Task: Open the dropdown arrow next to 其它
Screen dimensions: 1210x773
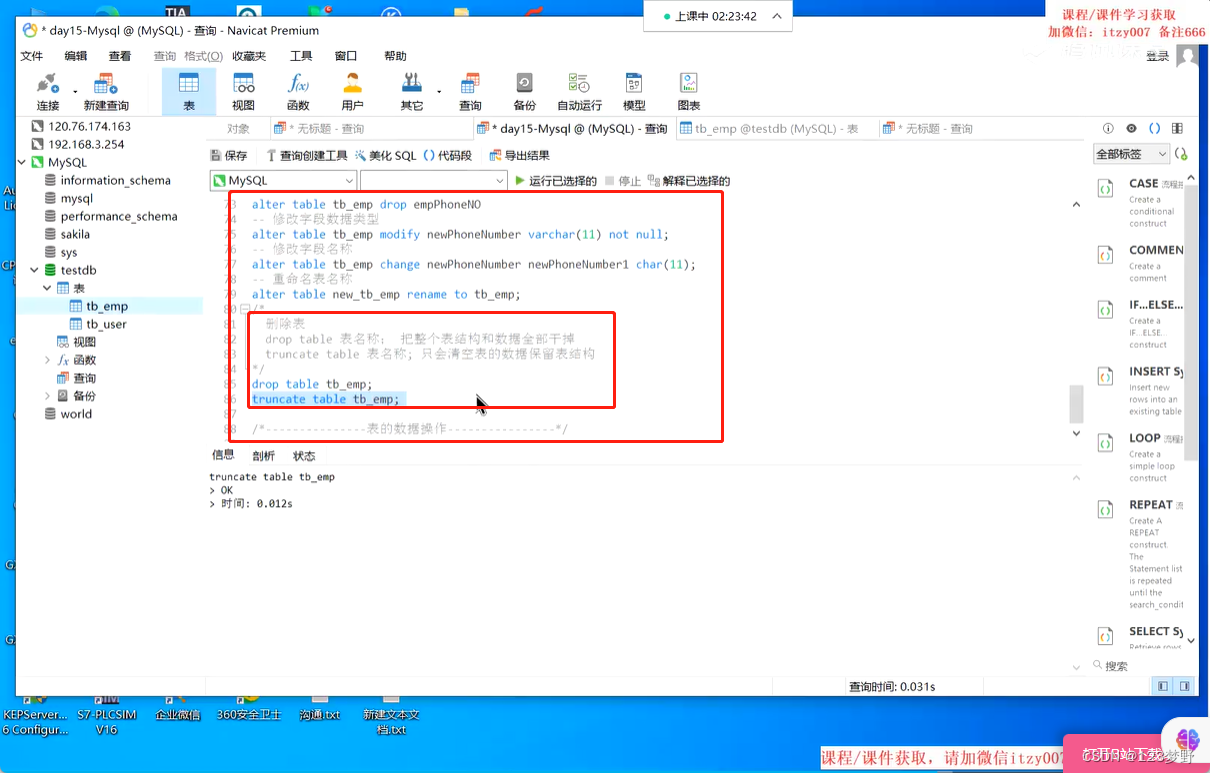Action: 439,92
